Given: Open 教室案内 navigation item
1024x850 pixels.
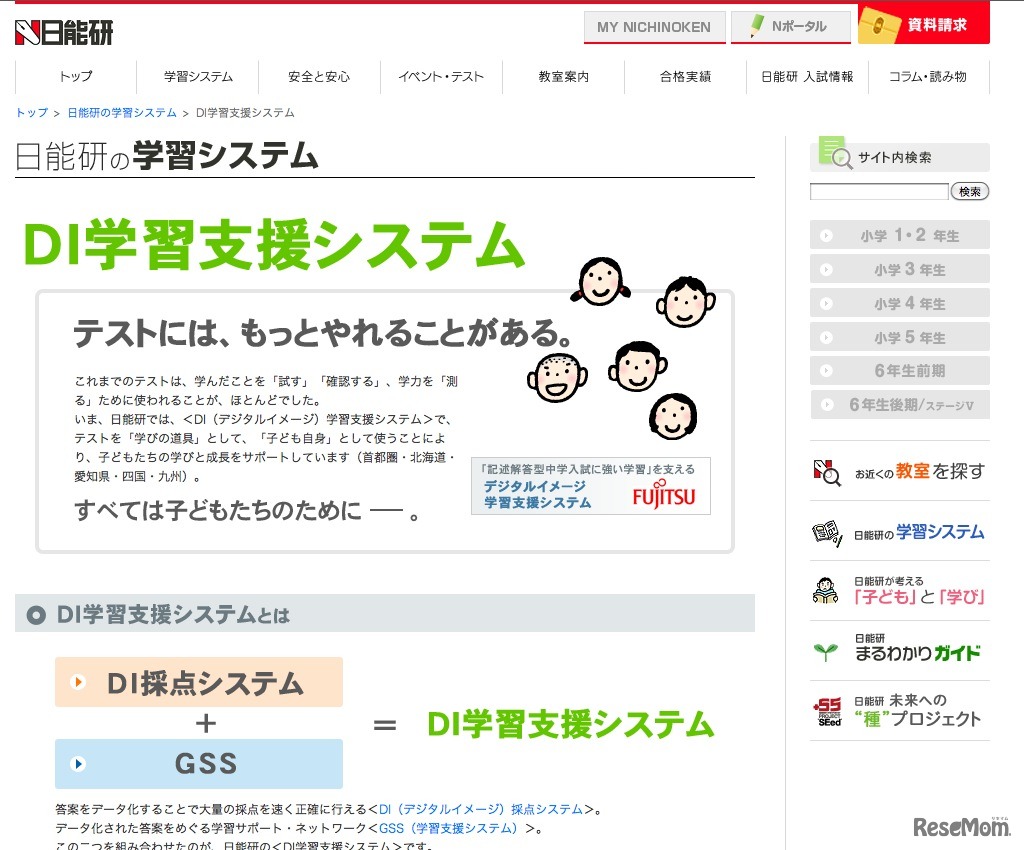Looking at the screenshot, I should point(564,76).
